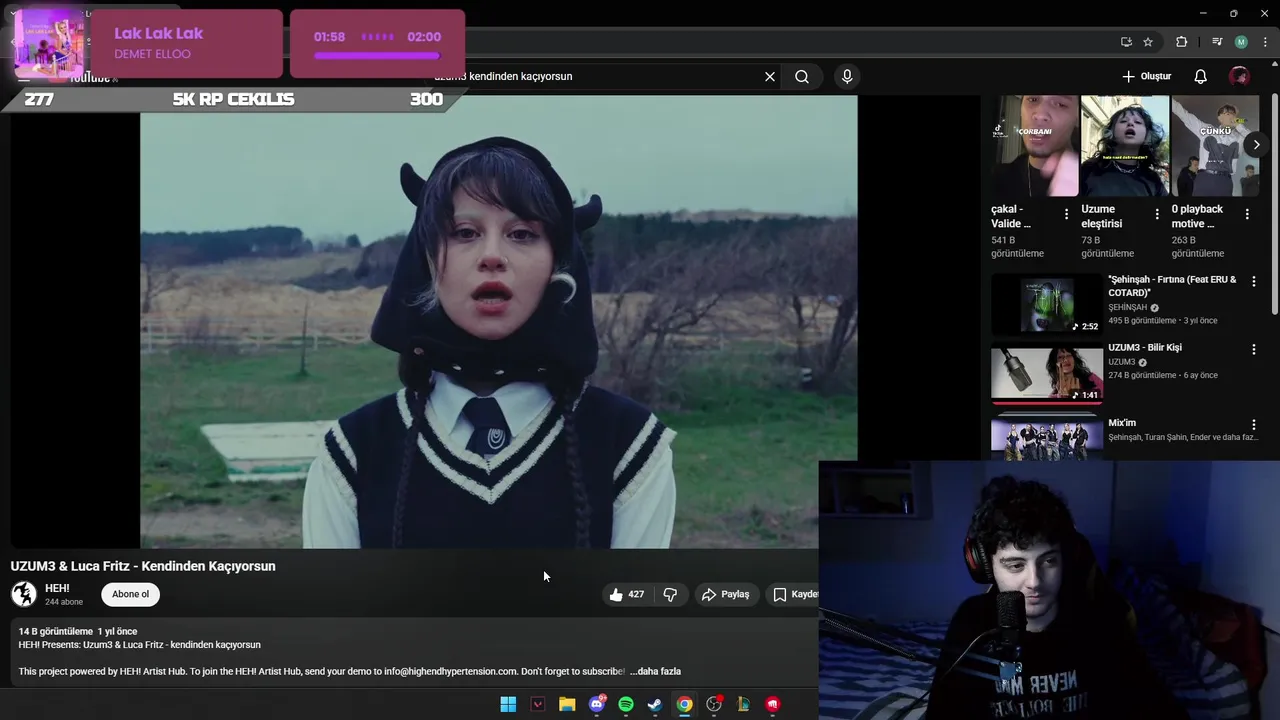
Task: Open the Windows Start button
Action: click(508, 704)
